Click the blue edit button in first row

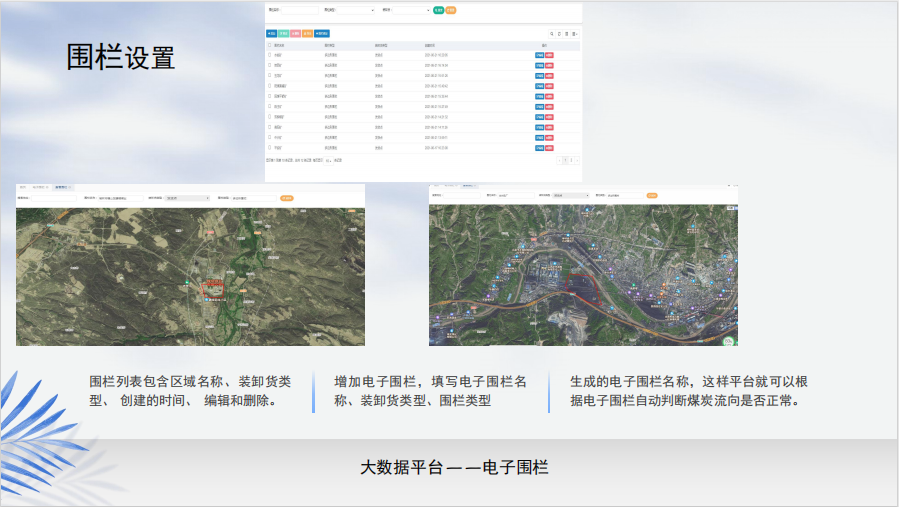point(540,54)
